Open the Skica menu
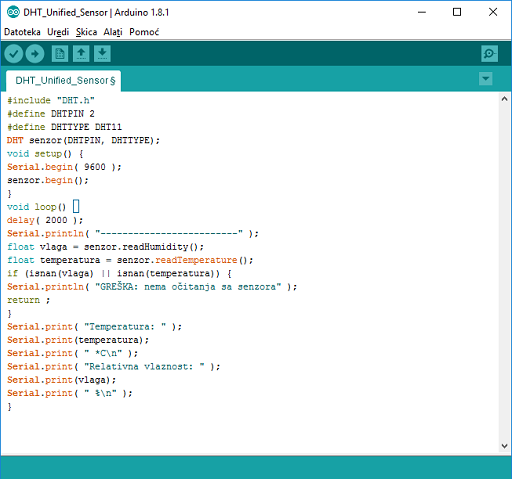Viewport: 512px width, 479px height. (x=86, y=32)
